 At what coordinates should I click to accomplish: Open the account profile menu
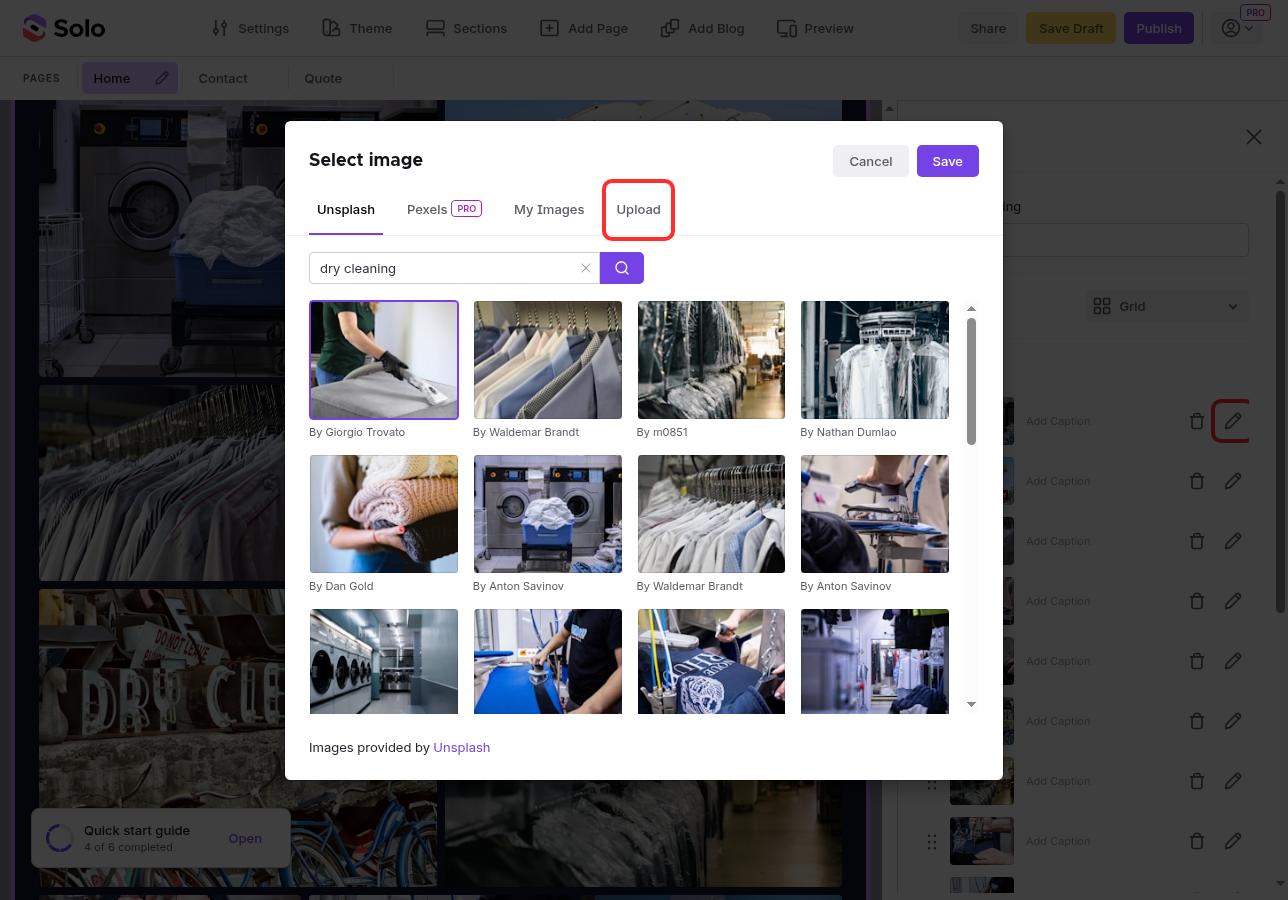point(1237,28)
